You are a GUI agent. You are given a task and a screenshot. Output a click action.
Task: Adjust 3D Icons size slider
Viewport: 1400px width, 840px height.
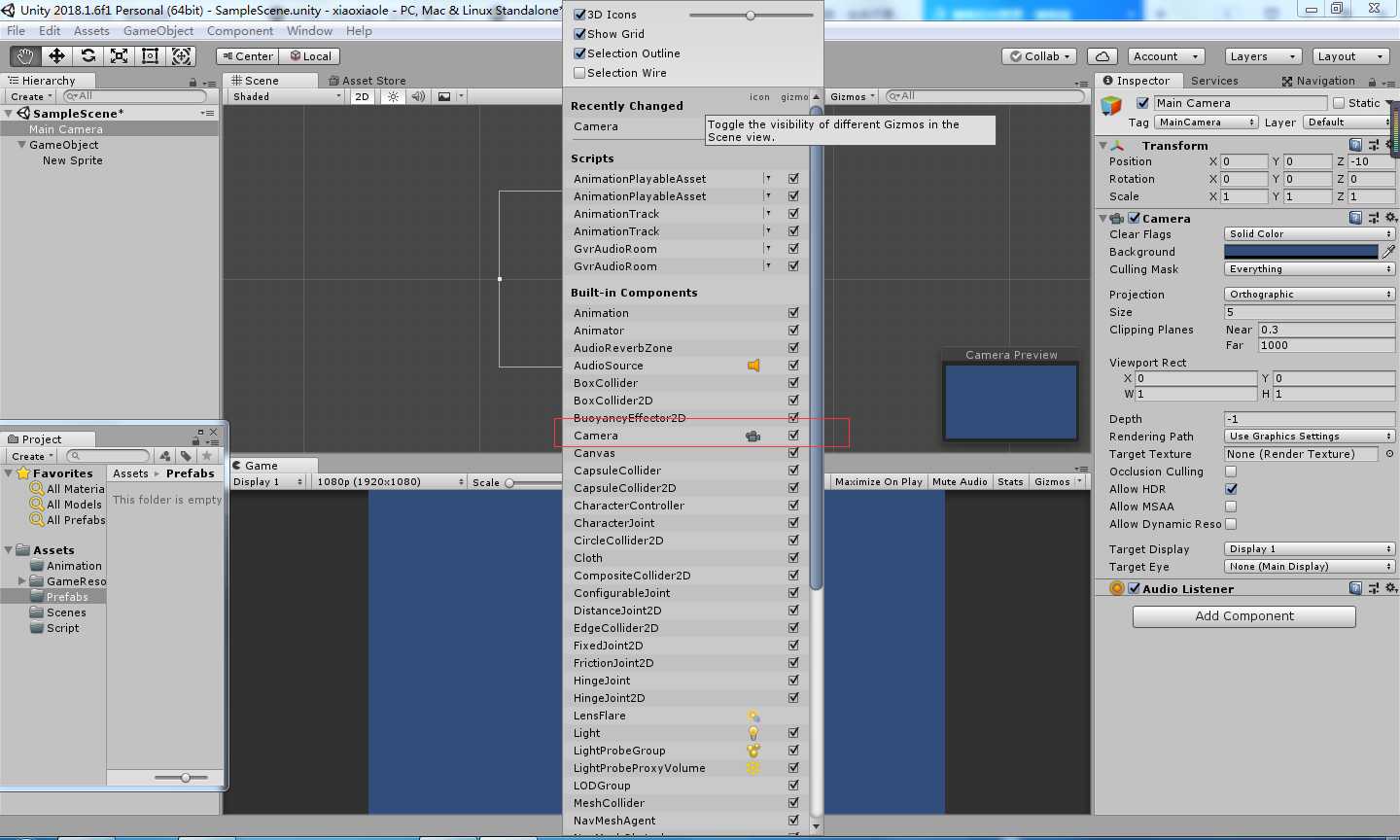(x=751, y=16)
